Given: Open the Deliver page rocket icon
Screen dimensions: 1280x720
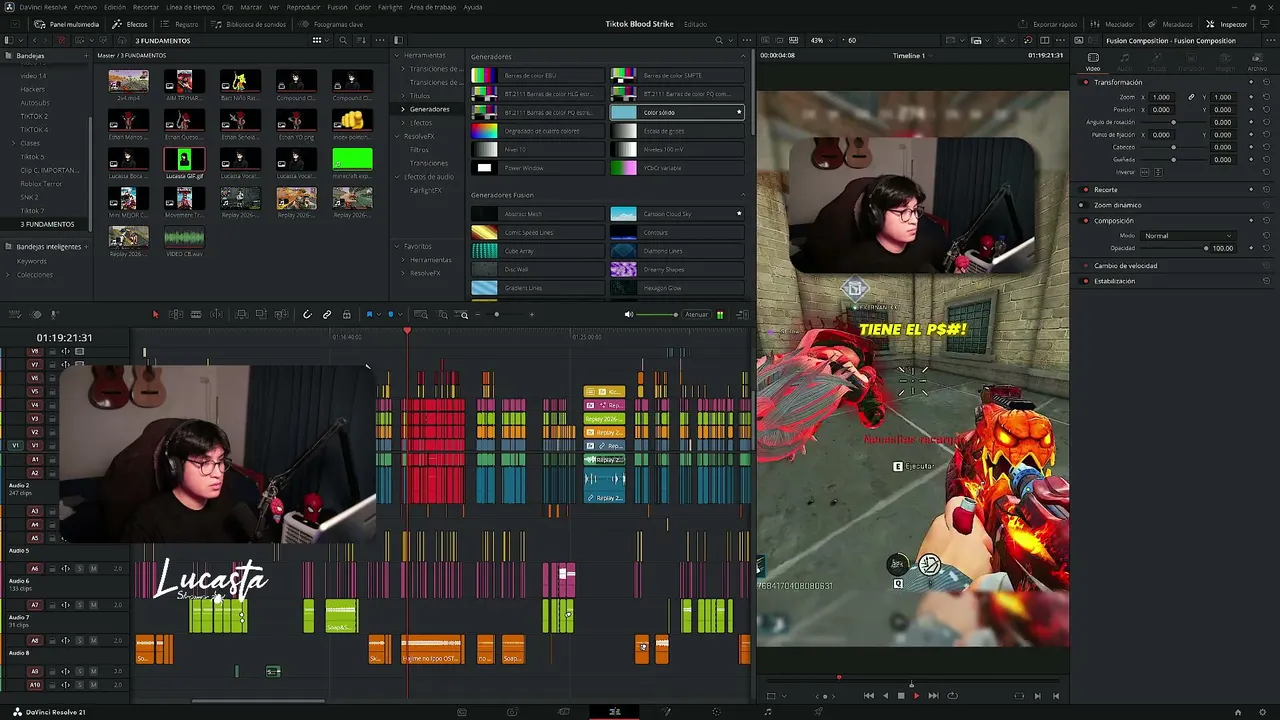Looking at the screenshot, I should (819, 712).
